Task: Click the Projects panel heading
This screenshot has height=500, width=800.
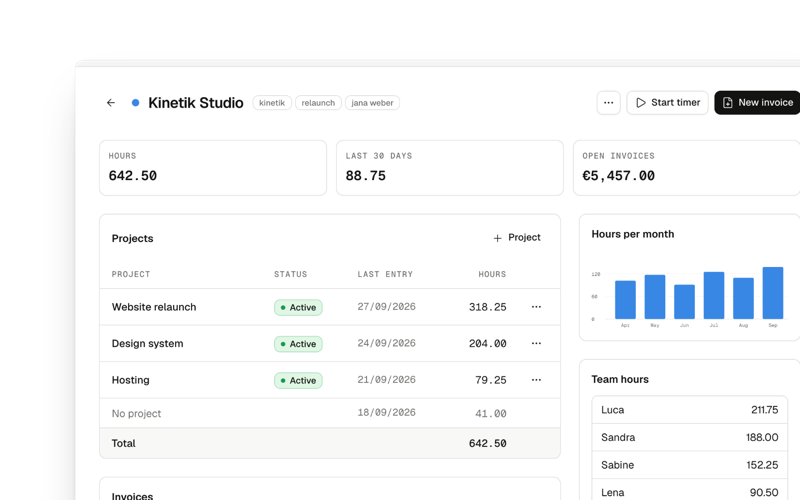Action: tap(132, 238)
